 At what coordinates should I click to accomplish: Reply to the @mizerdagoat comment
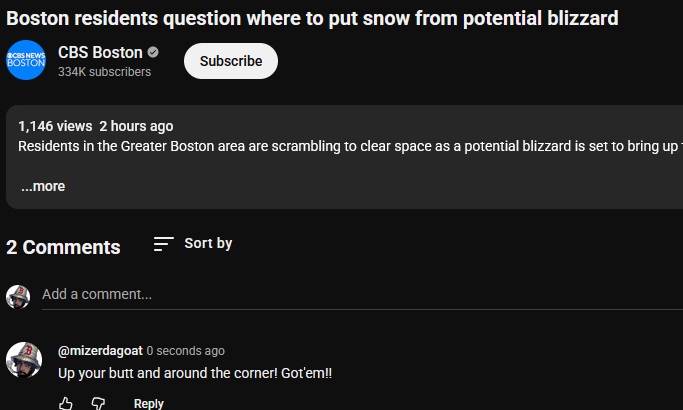[149, 403]
